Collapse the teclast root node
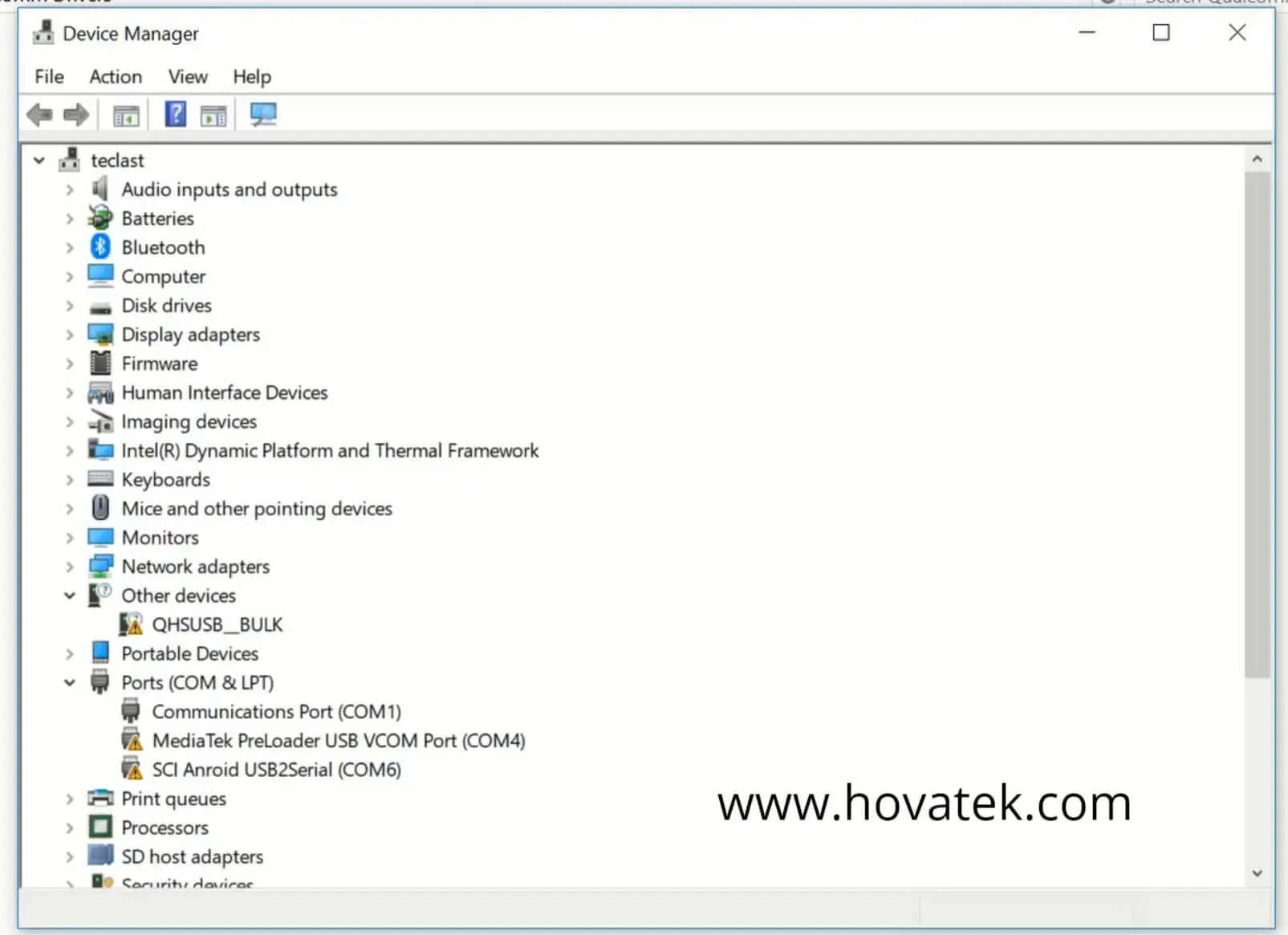 click(39, 161)
